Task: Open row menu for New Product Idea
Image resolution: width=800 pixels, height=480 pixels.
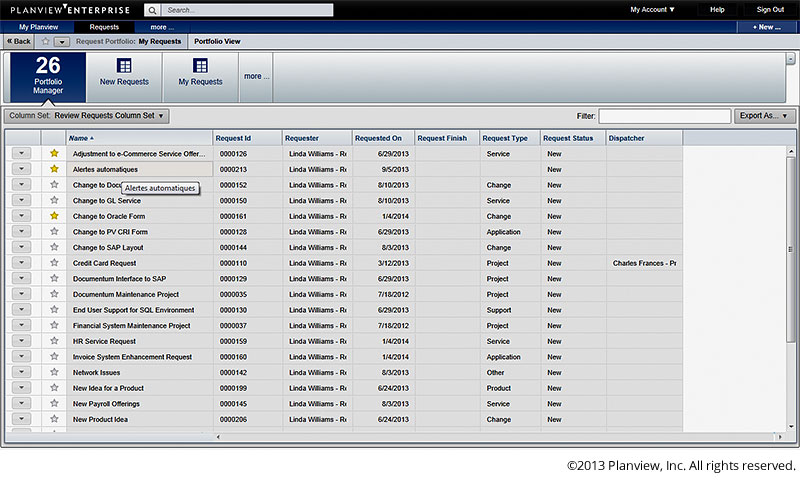Action: pyautogui.click(x=21, y=419)
